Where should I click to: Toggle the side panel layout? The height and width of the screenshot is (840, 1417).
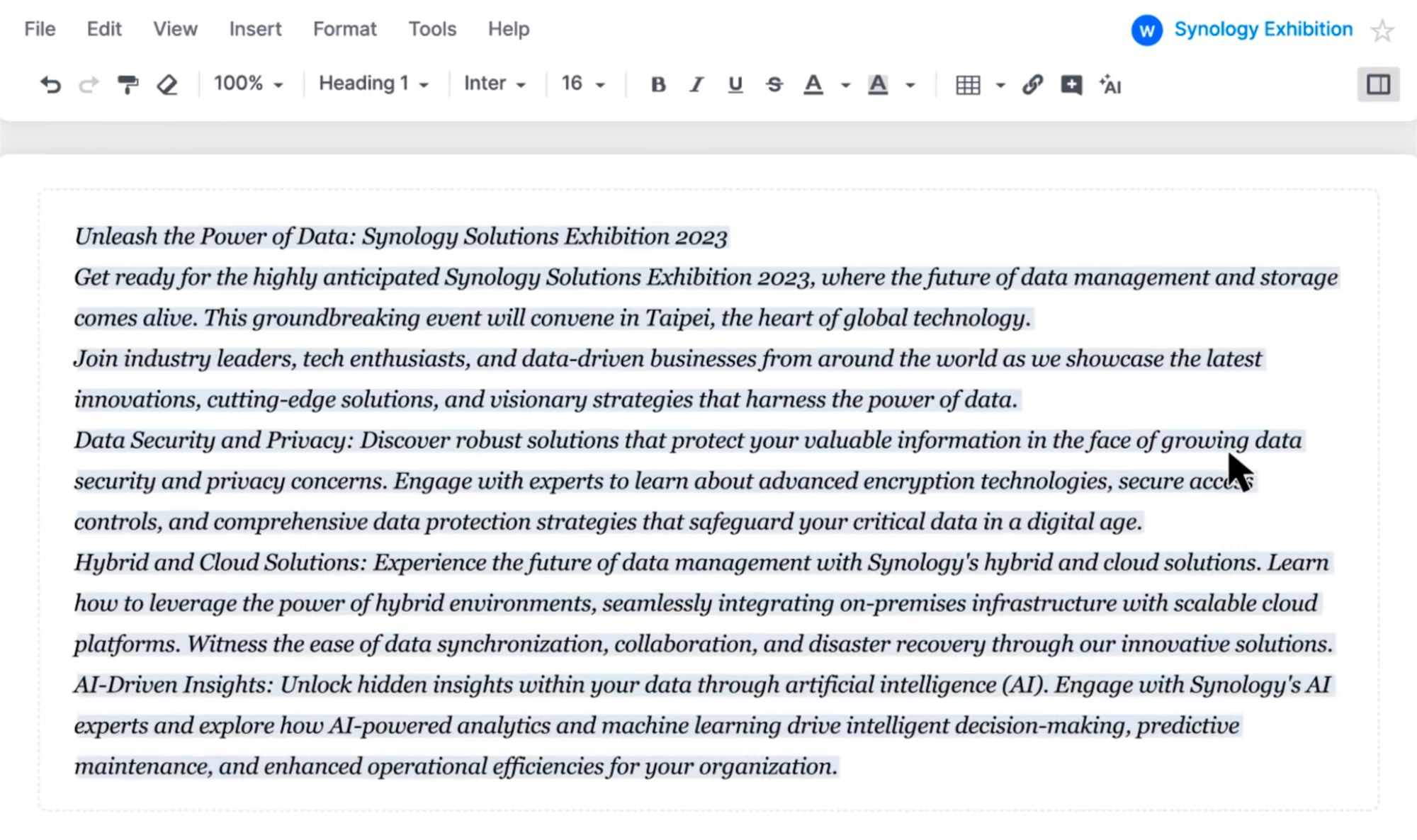coord(1378,85)
